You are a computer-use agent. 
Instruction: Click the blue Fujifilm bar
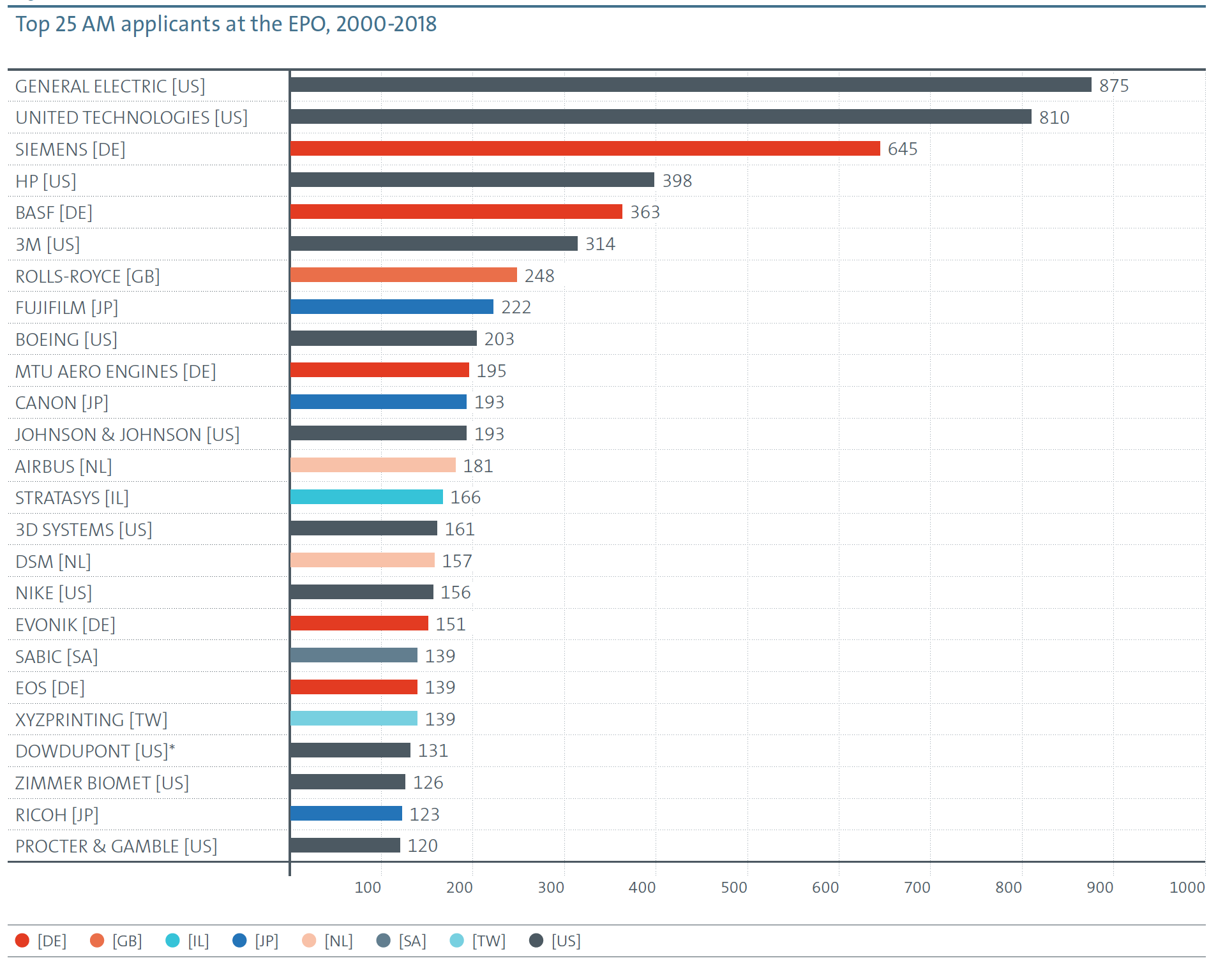(x=392, y=307)
